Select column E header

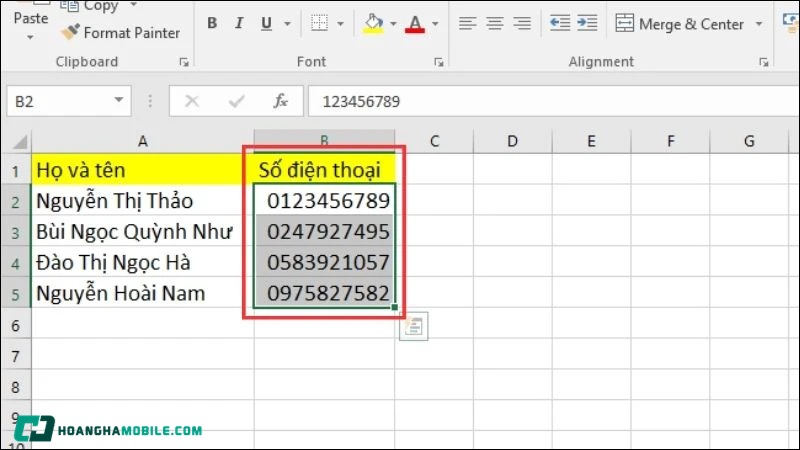[x=591, y=141]
